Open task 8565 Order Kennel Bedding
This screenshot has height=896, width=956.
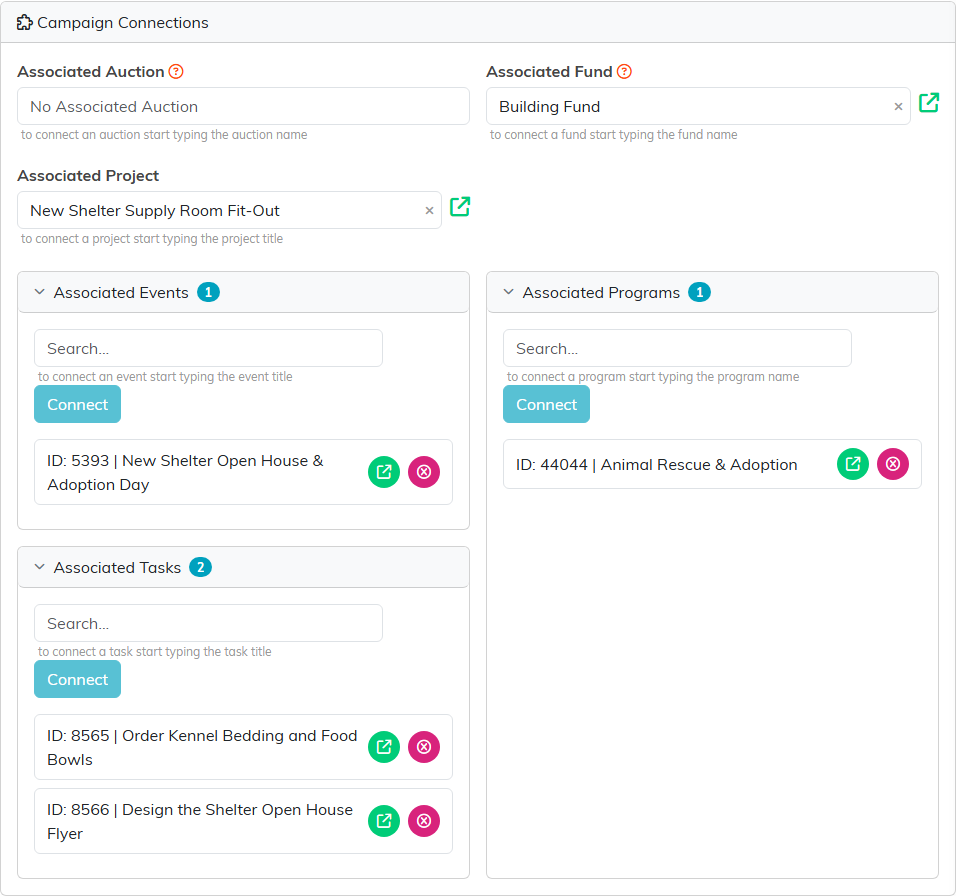tap(383, 747)
